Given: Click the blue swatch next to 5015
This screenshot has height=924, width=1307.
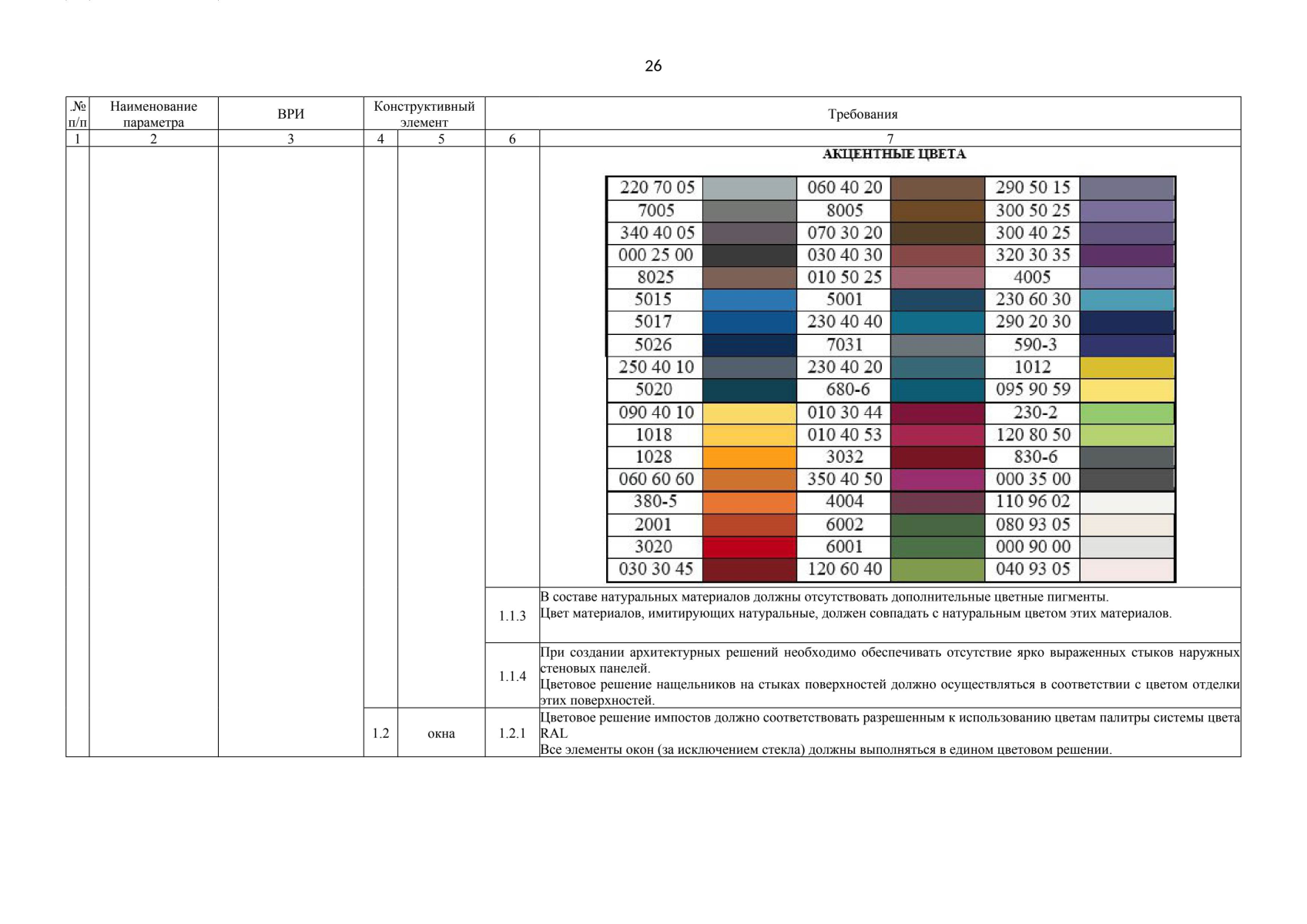Looking at the screenshot, I should (x=749, y=300).
